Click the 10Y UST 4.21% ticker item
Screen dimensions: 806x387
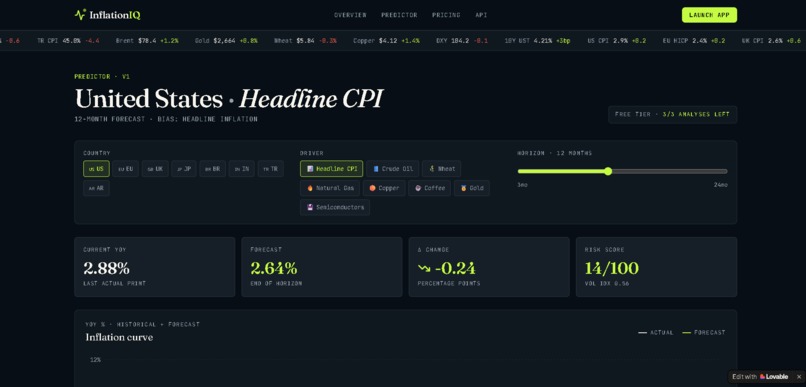click(538, 40)
